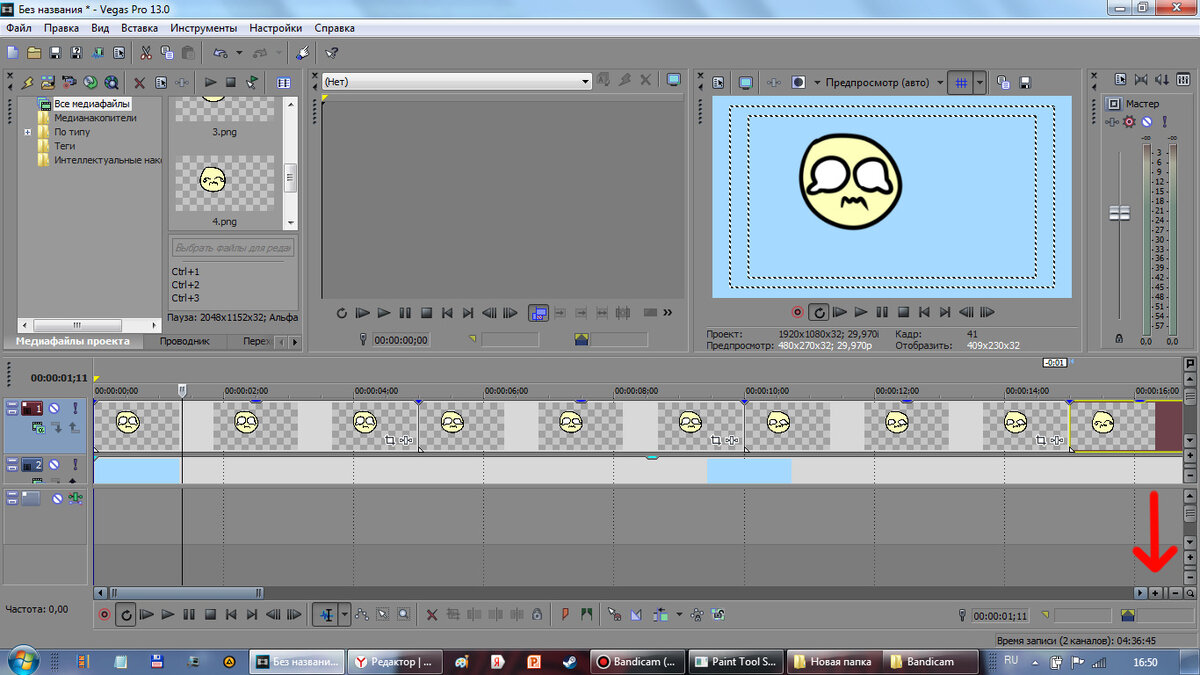Change media views with the Views icon
This screenshot has height=675, width=1200.
pyautogui.click(x=283, y=82)
